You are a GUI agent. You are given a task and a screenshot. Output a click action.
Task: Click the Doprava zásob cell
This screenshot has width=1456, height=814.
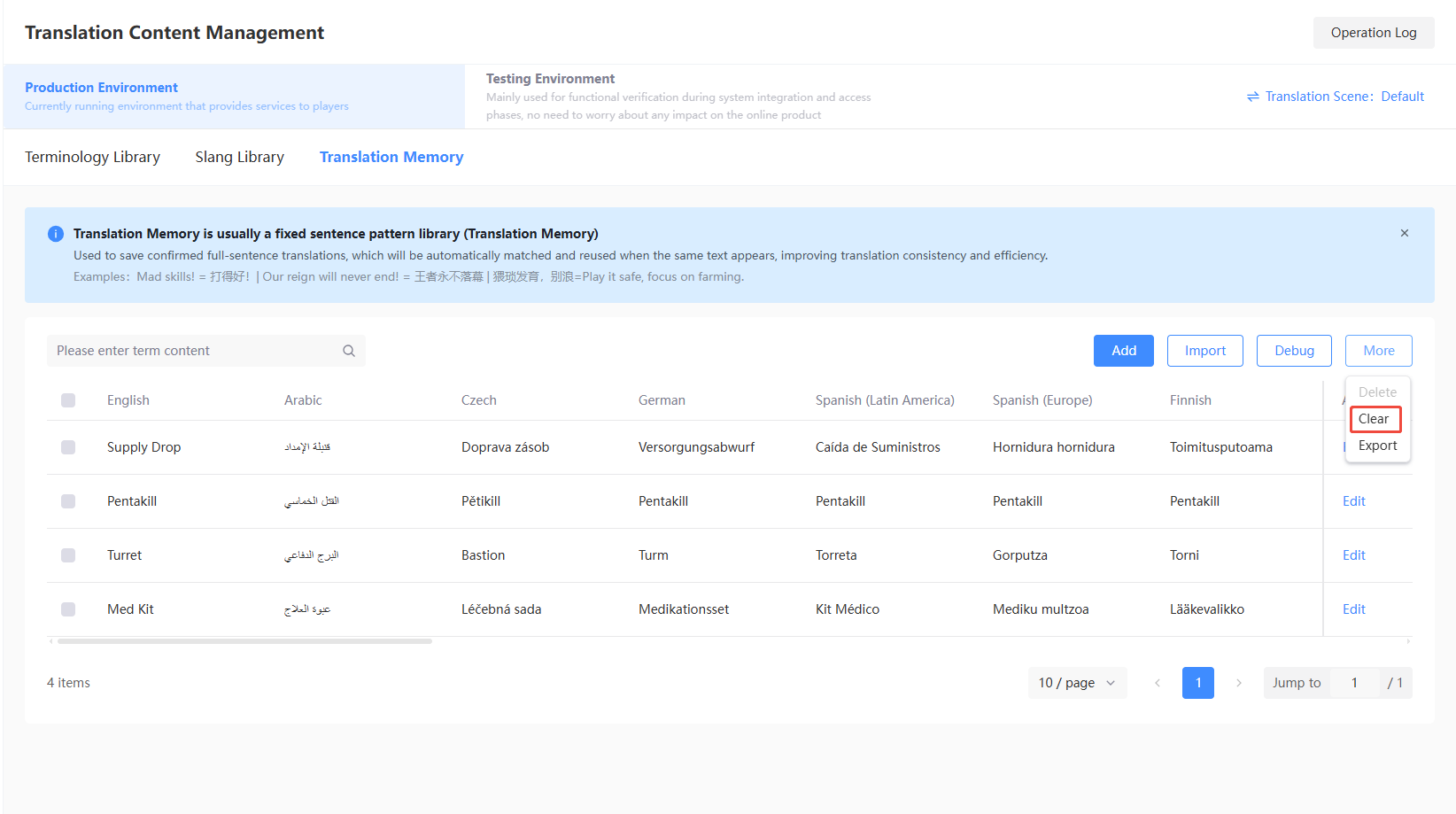tap(506, 447)
